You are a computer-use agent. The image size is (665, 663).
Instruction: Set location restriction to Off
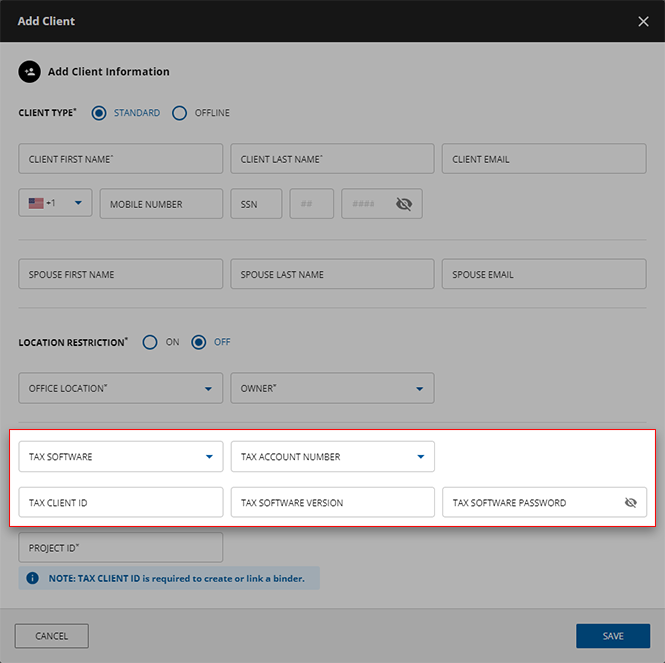coord(199,342)
